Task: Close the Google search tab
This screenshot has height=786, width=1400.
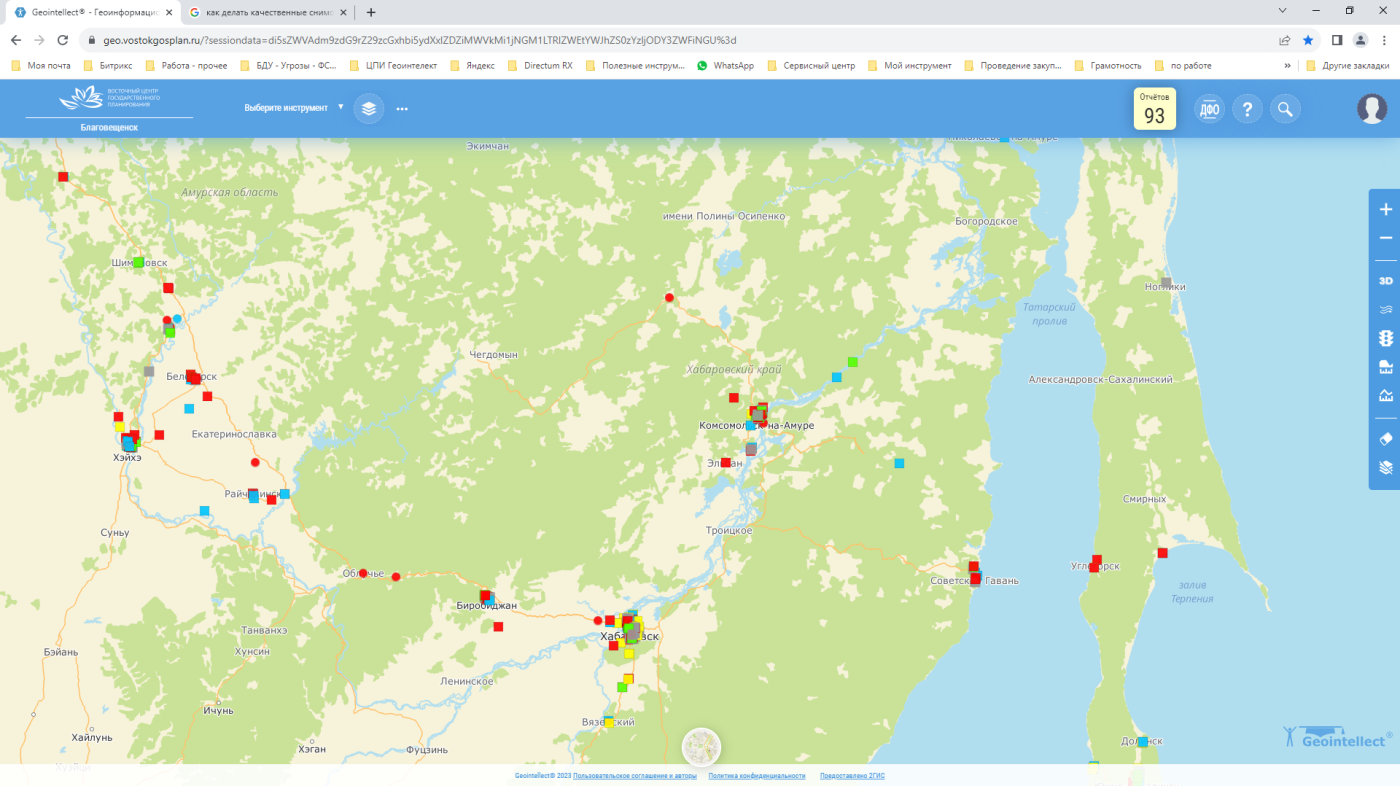Action: tap(343, 12)
